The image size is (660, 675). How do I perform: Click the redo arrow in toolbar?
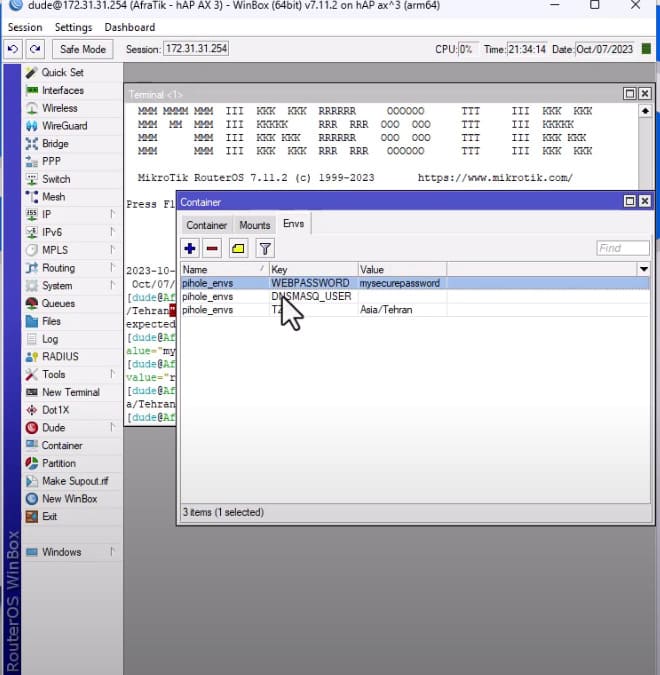(35, 49)
